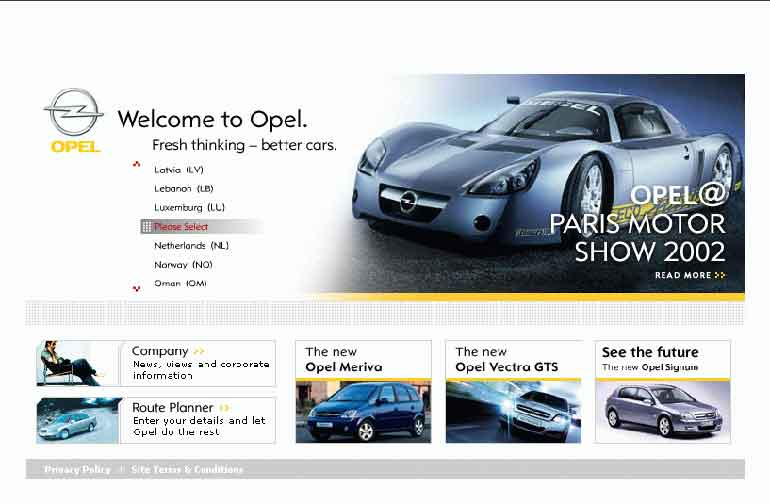Image resolution: width=770 pixels, height=504 pixels.
Task: Click See the future Opel Signum heading
Action: point(650,359)
